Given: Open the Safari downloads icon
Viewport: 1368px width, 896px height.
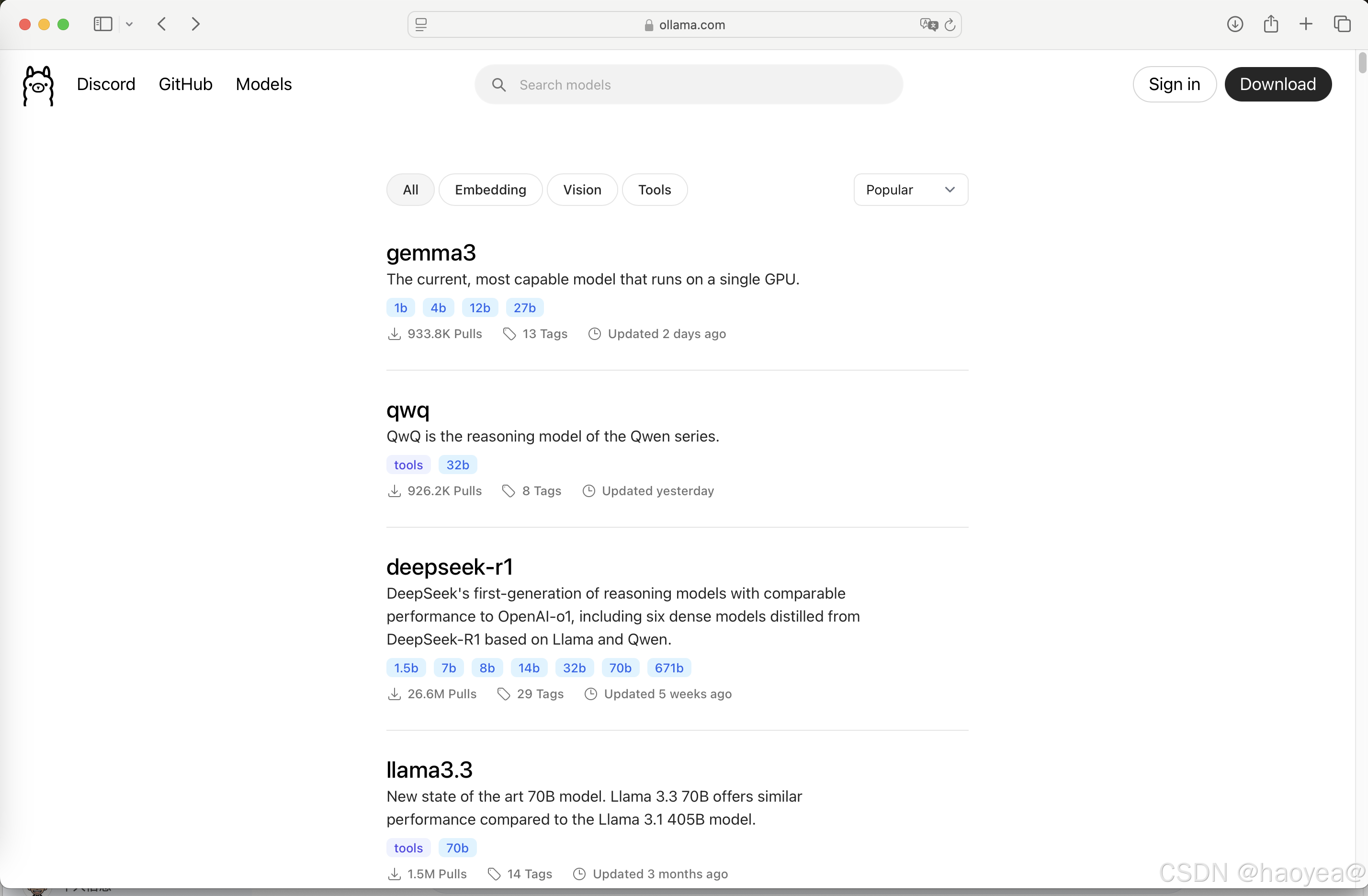Looking at the screenshot, I should [1235, 24].
